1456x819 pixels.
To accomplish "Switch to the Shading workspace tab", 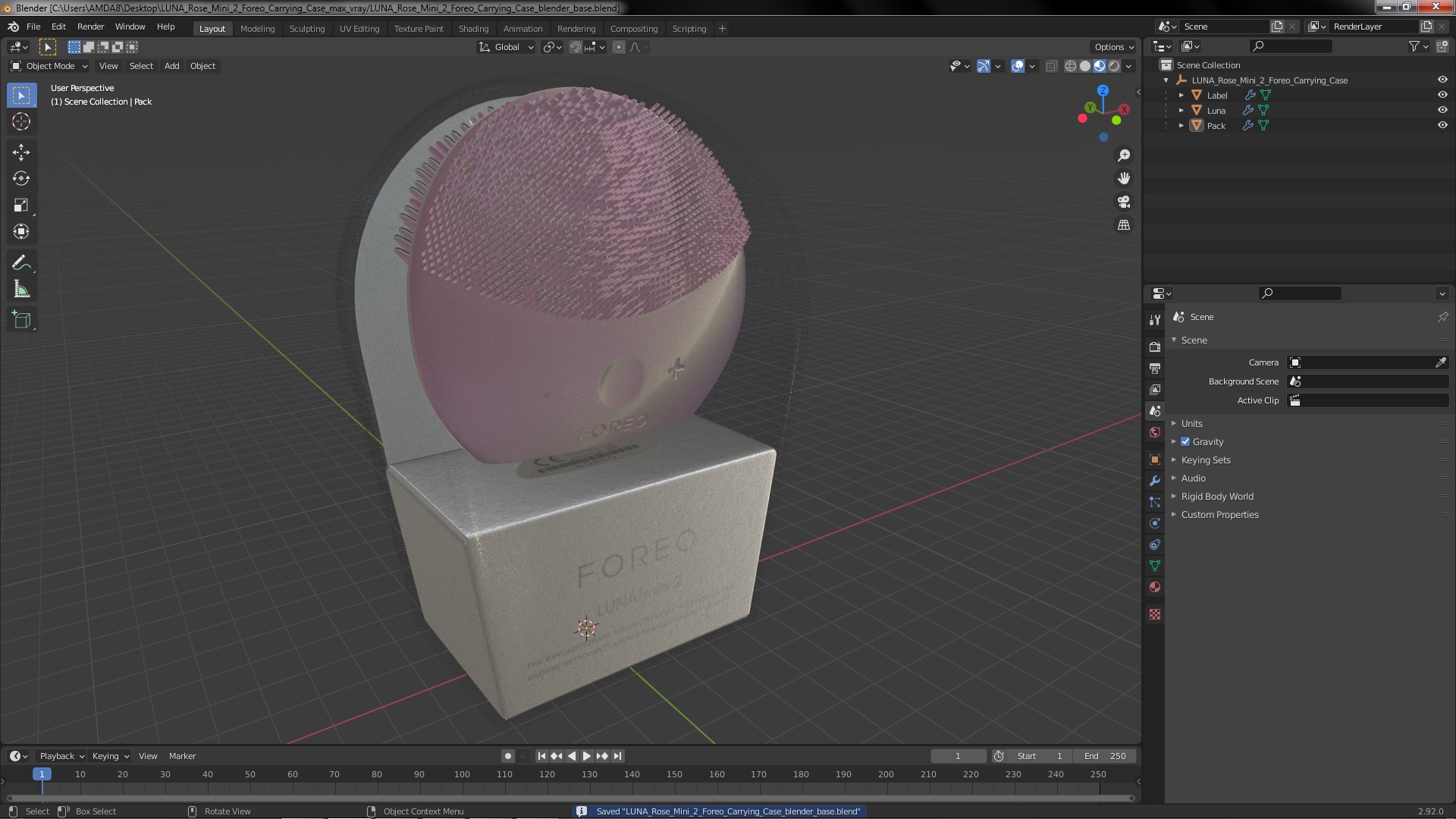I will pos(473,29).
